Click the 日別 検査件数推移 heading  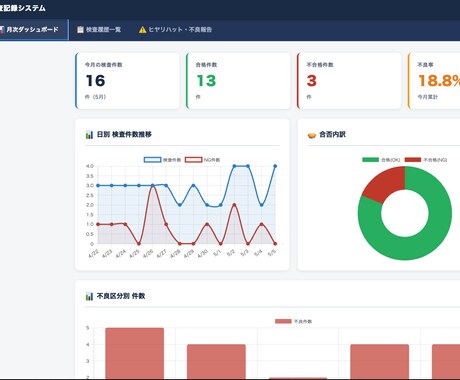tap(124, 134)
